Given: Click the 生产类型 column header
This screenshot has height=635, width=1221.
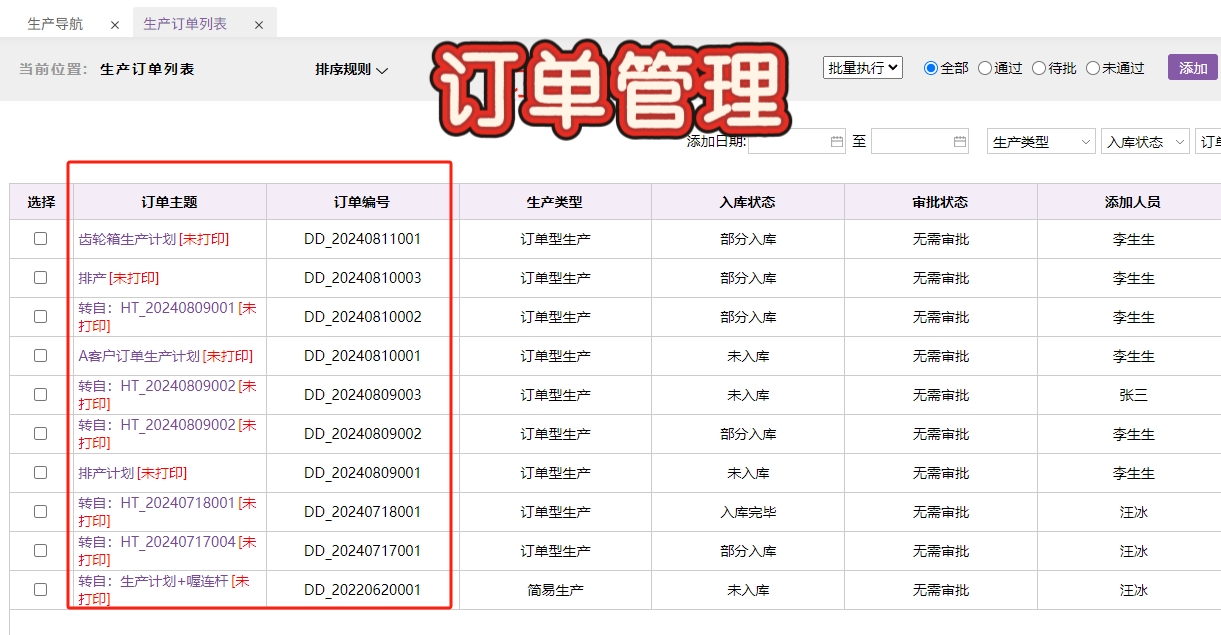Looking at the screenshot, I should [x=555, y=202].
